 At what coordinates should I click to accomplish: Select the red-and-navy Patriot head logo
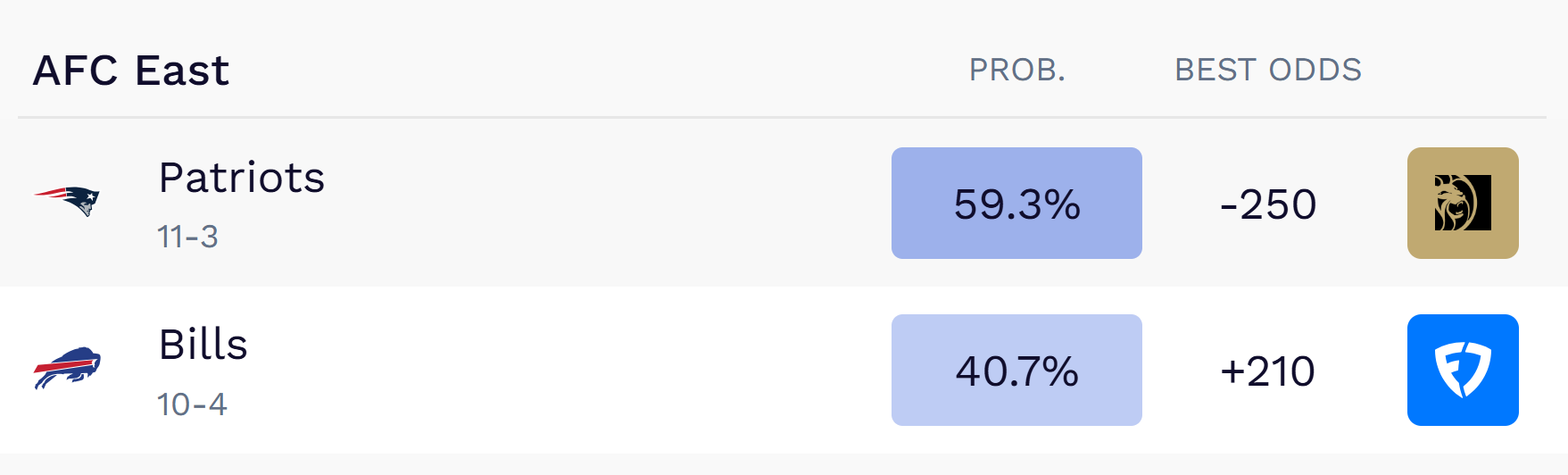[x=67, y=201]
